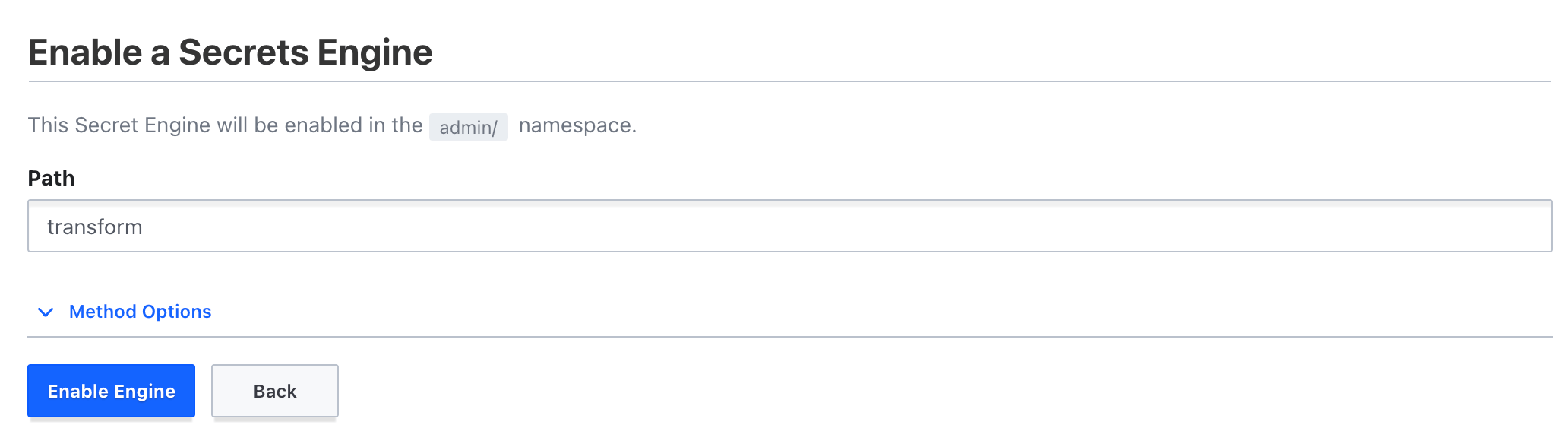The image size is (1568, 444).
Task: Click the Path field label
Action: coord(51,178)
